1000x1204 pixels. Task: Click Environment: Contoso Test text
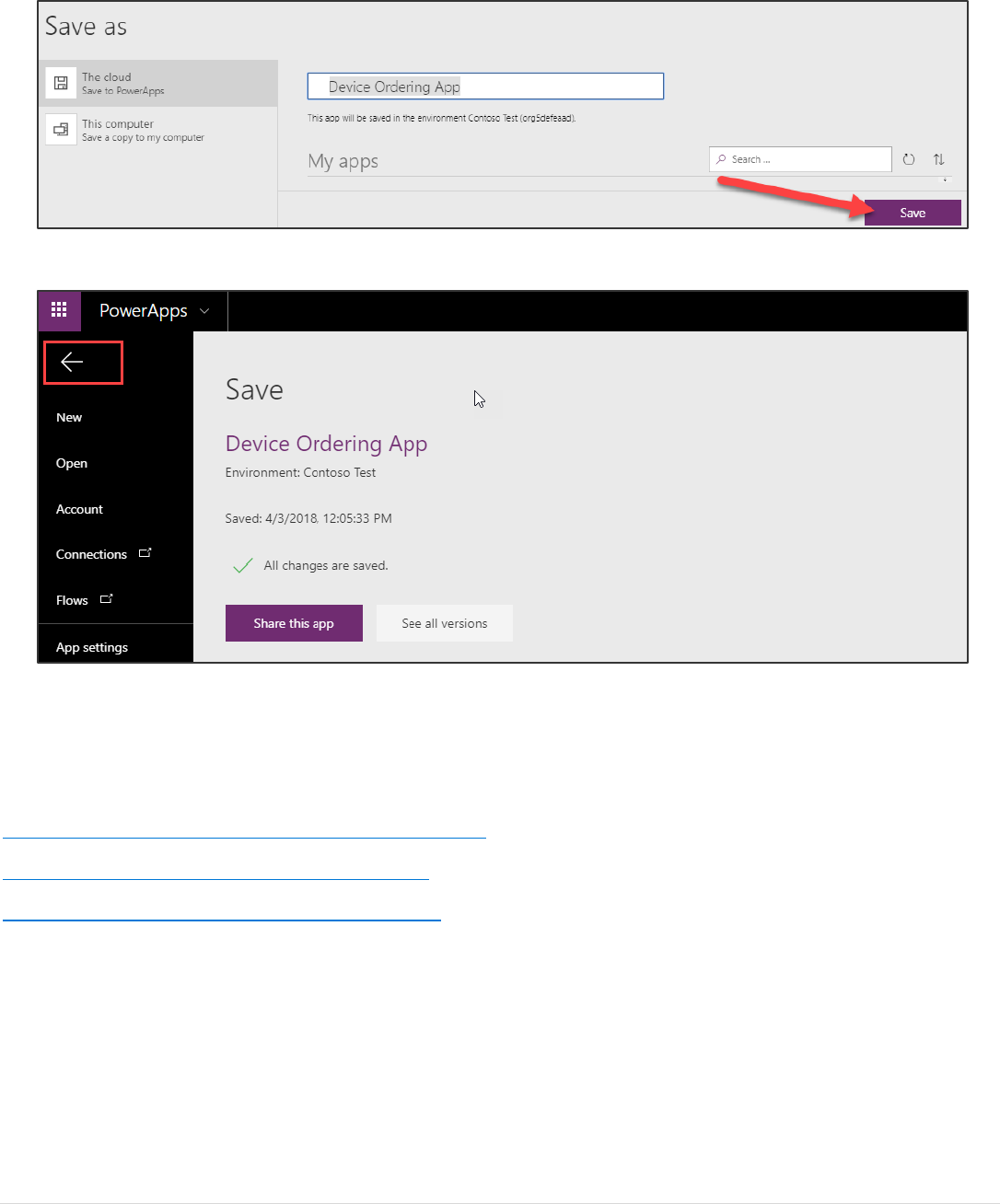click(x=300, y=472)
